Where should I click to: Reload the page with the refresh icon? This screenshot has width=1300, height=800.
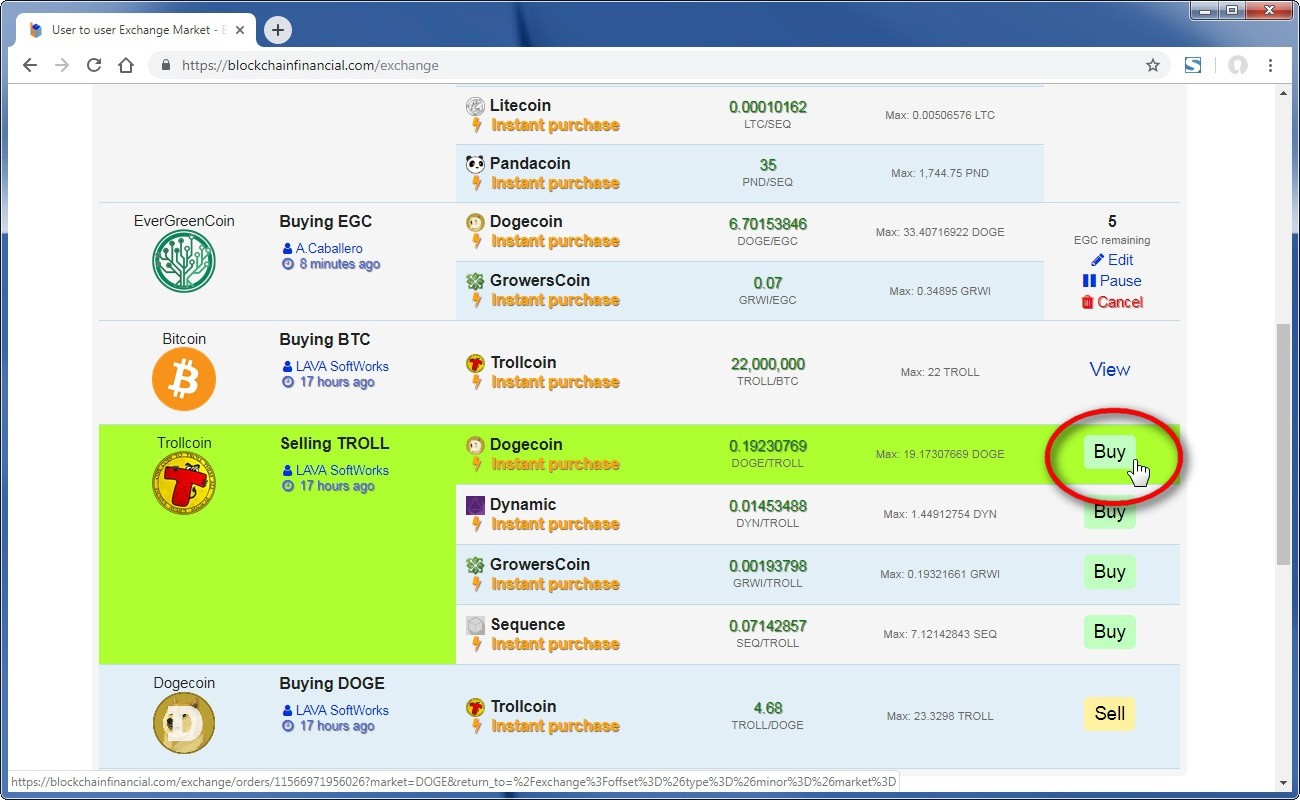[94, 65]
